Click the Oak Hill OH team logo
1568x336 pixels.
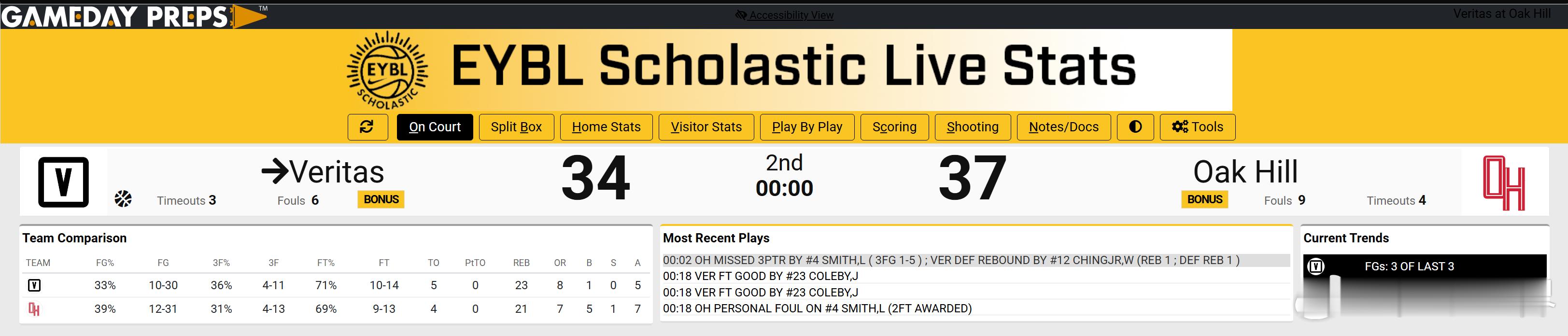click(1503, 182)
